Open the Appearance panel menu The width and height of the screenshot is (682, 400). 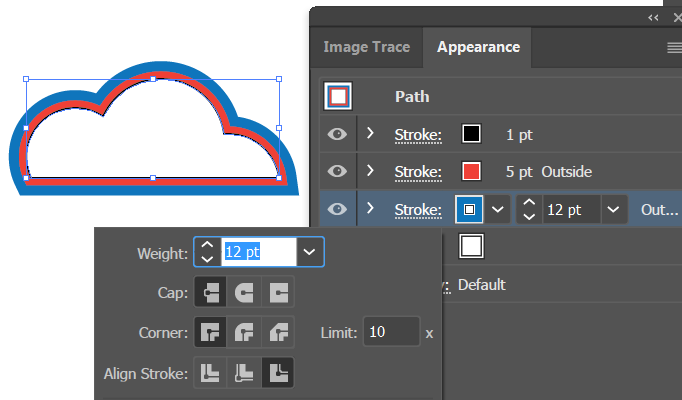pyautogui.click(x=674, y=47)
